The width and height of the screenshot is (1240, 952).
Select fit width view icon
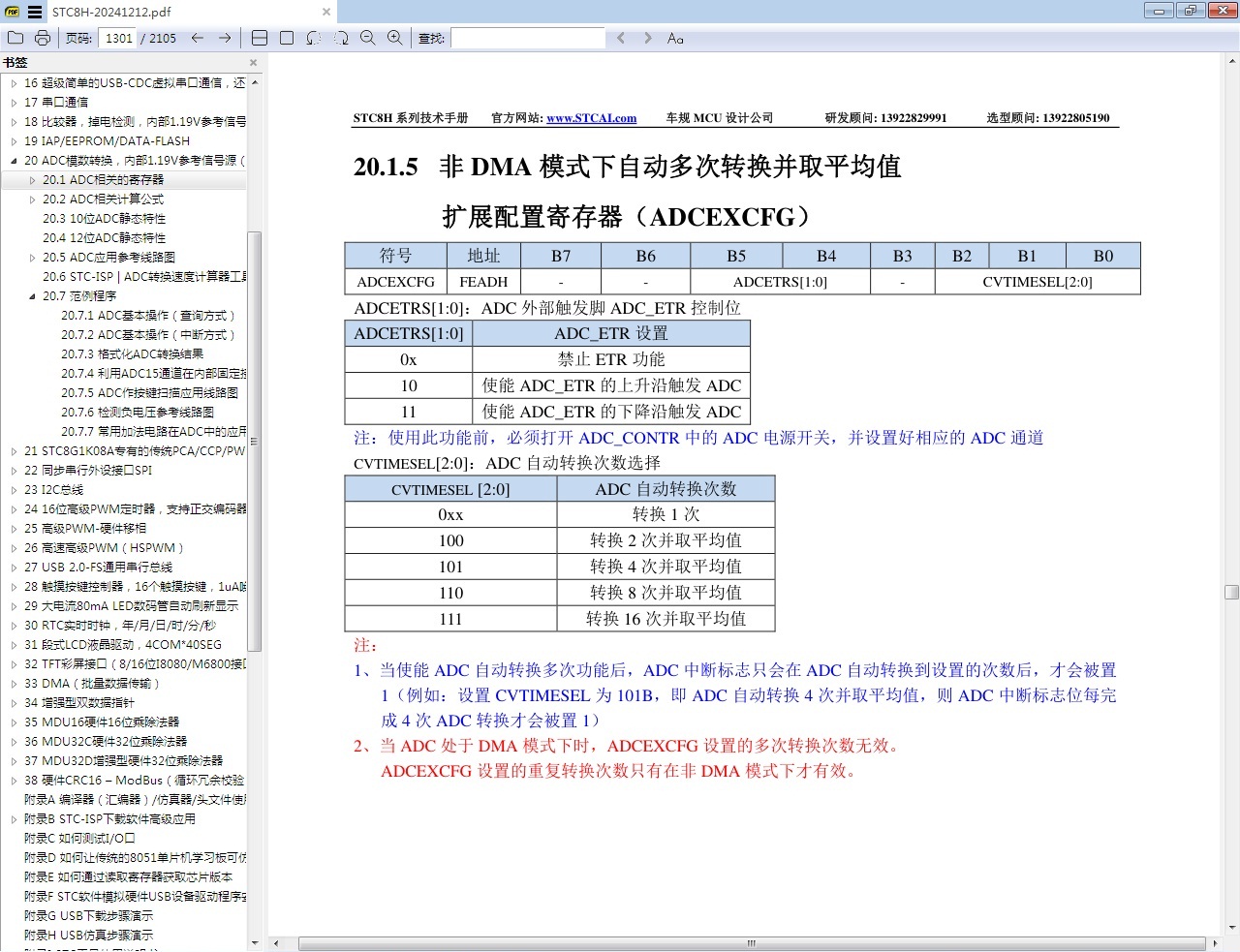point(260,38)
